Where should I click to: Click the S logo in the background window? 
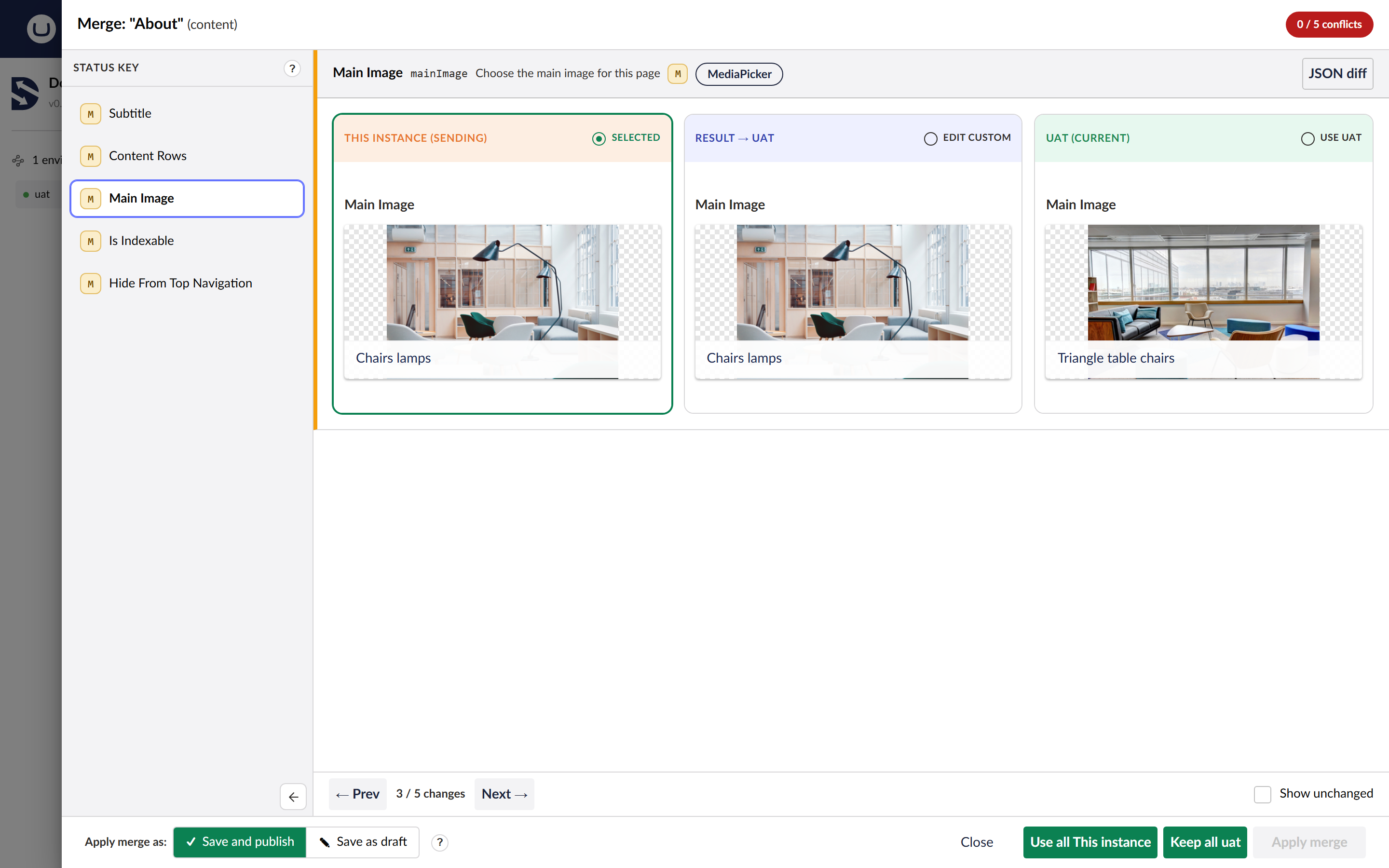(x=25, y=93)
